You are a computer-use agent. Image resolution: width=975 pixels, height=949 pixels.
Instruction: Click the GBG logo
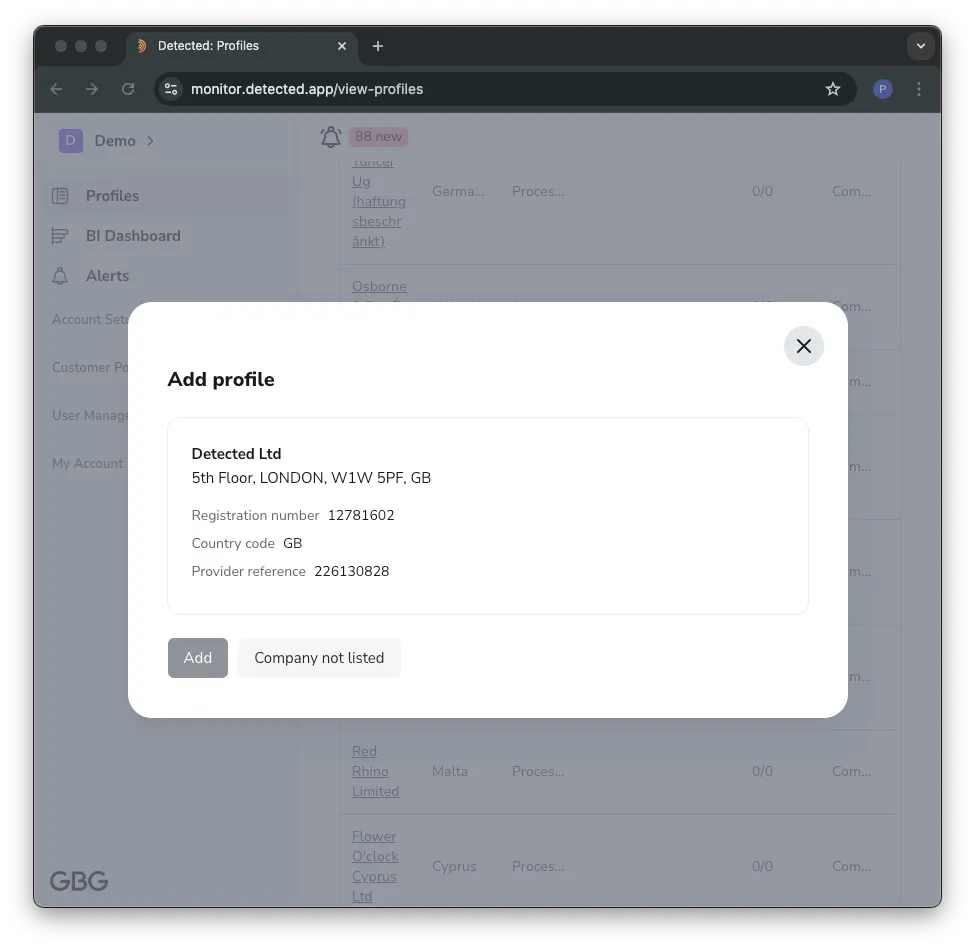tap(79, 881)
